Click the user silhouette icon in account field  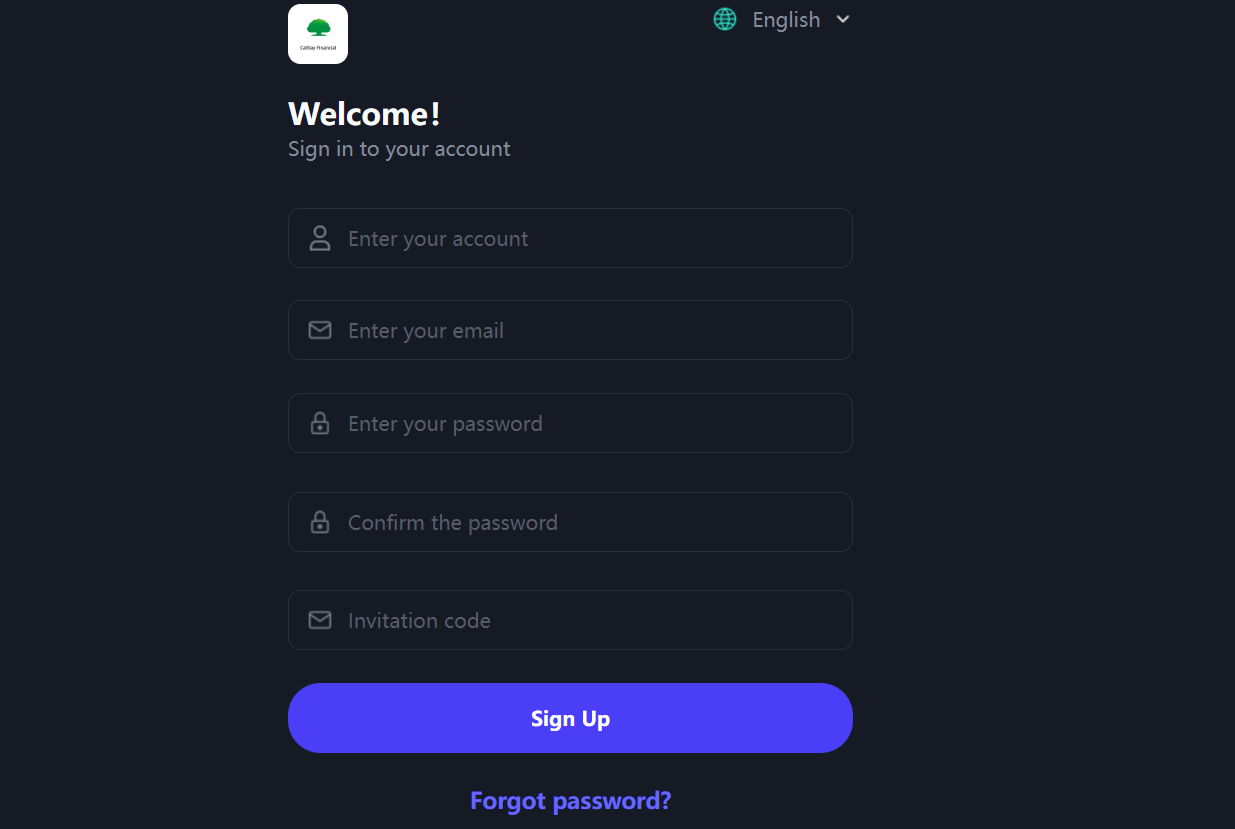point(320,238)
